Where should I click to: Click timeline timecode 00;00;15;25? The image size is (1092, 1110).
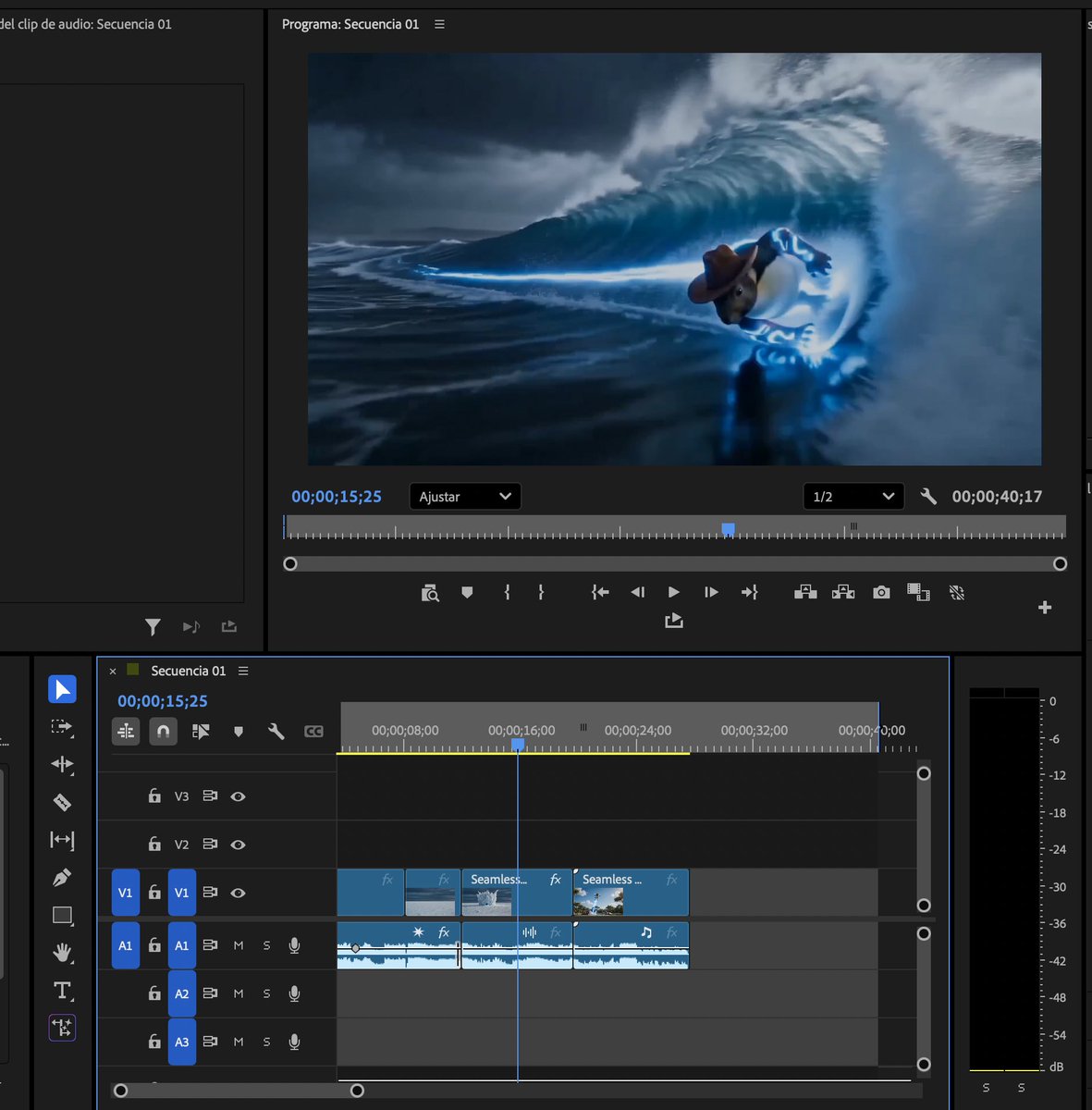pyautogui.click(x=163, y=701)
